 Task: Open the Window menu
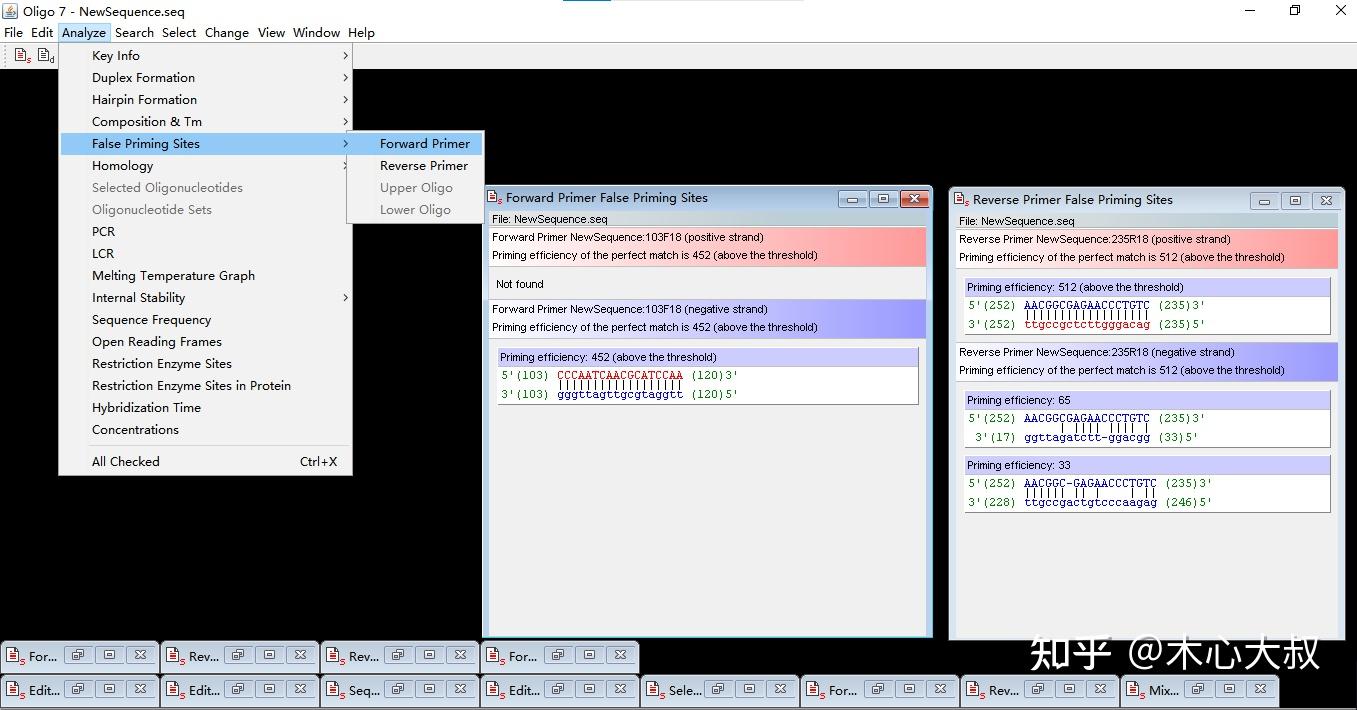[316, 32]
